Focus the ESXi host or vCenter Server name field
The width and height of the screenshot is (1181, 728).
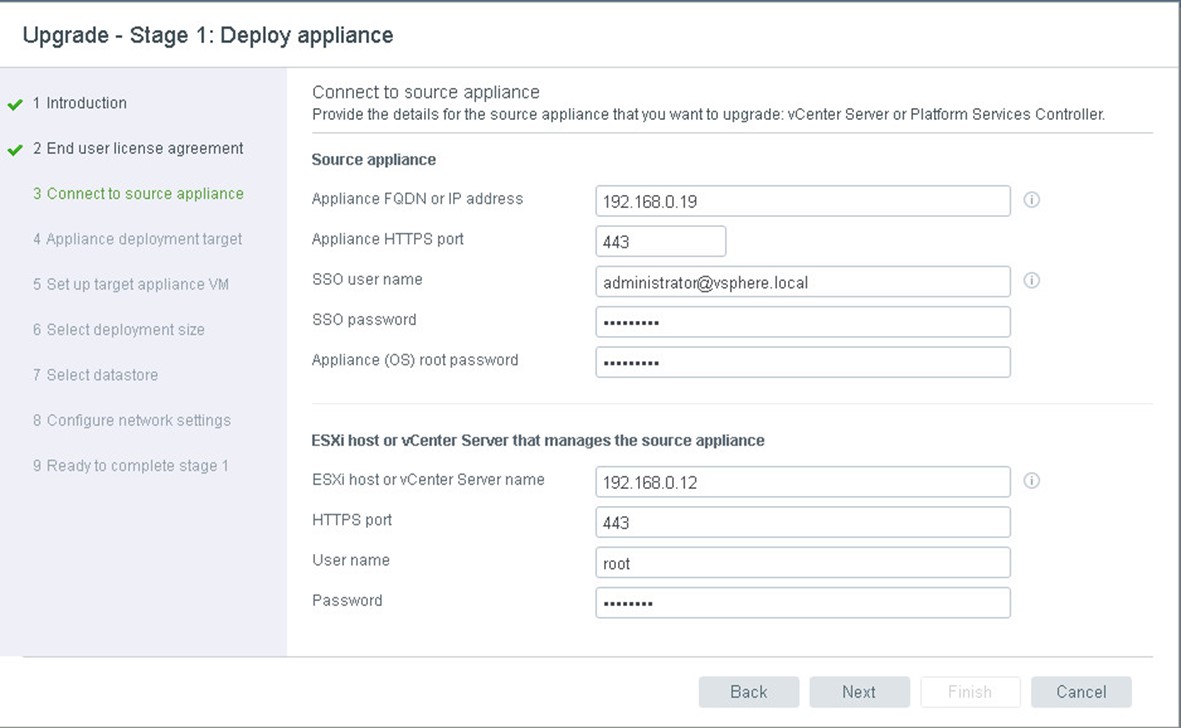pyautogui.click(x=803, y=482)
